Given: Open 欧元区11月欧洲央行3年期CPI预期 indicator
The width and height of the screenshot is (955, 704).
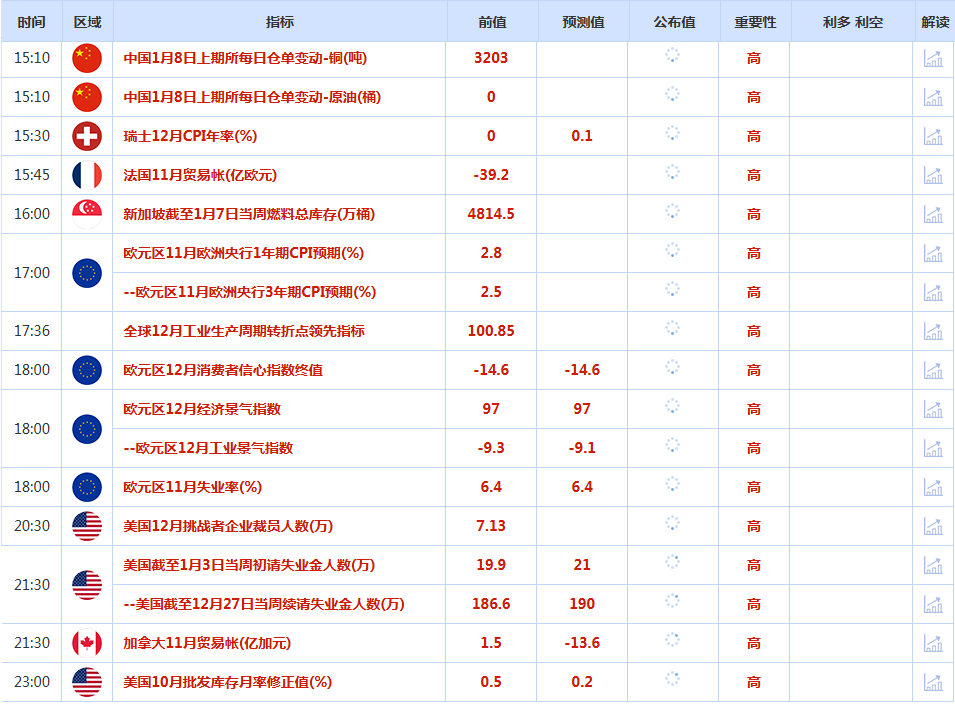Looking at the screenshot, I should tap(250, 292).
